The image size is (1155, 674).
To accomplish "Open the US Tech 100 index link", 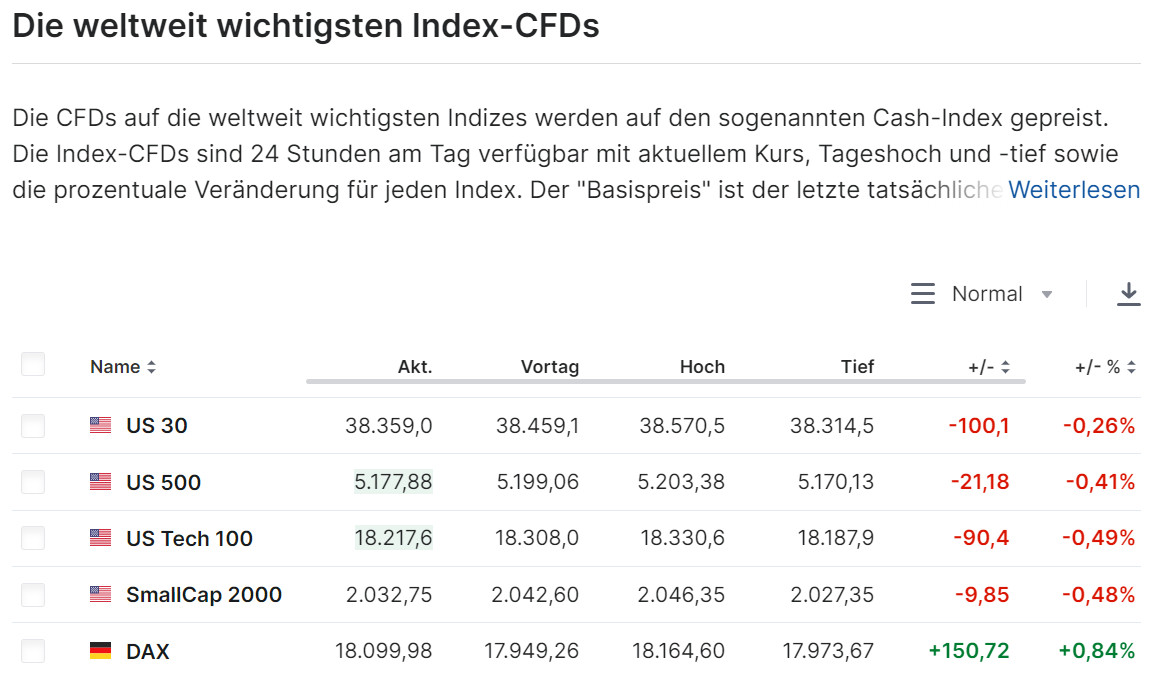I will coord(189,538).
